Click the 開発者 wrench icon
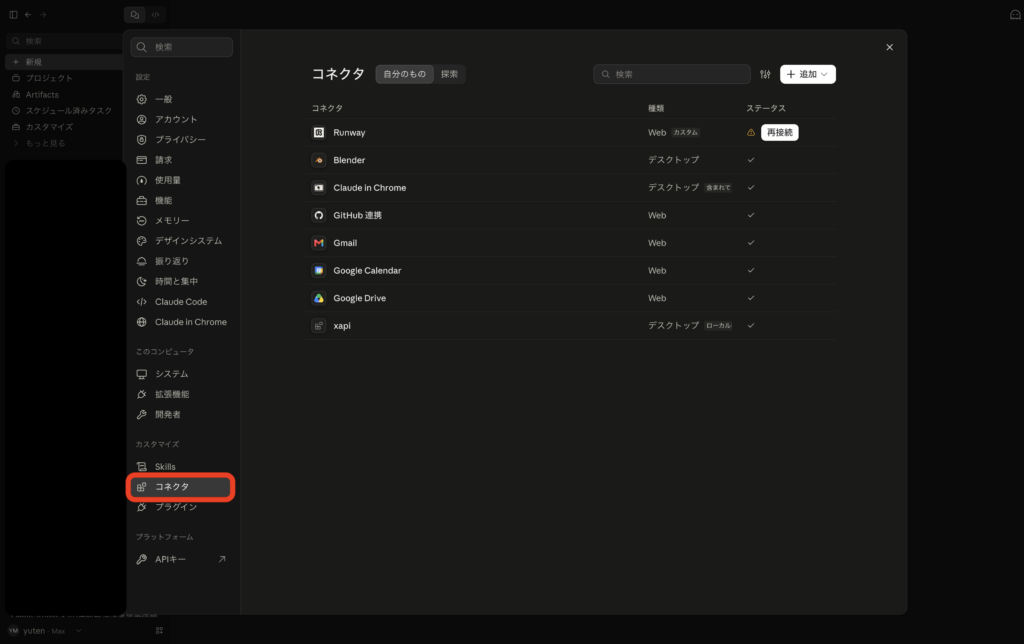 pyautogui.click(x=142, y=415)
